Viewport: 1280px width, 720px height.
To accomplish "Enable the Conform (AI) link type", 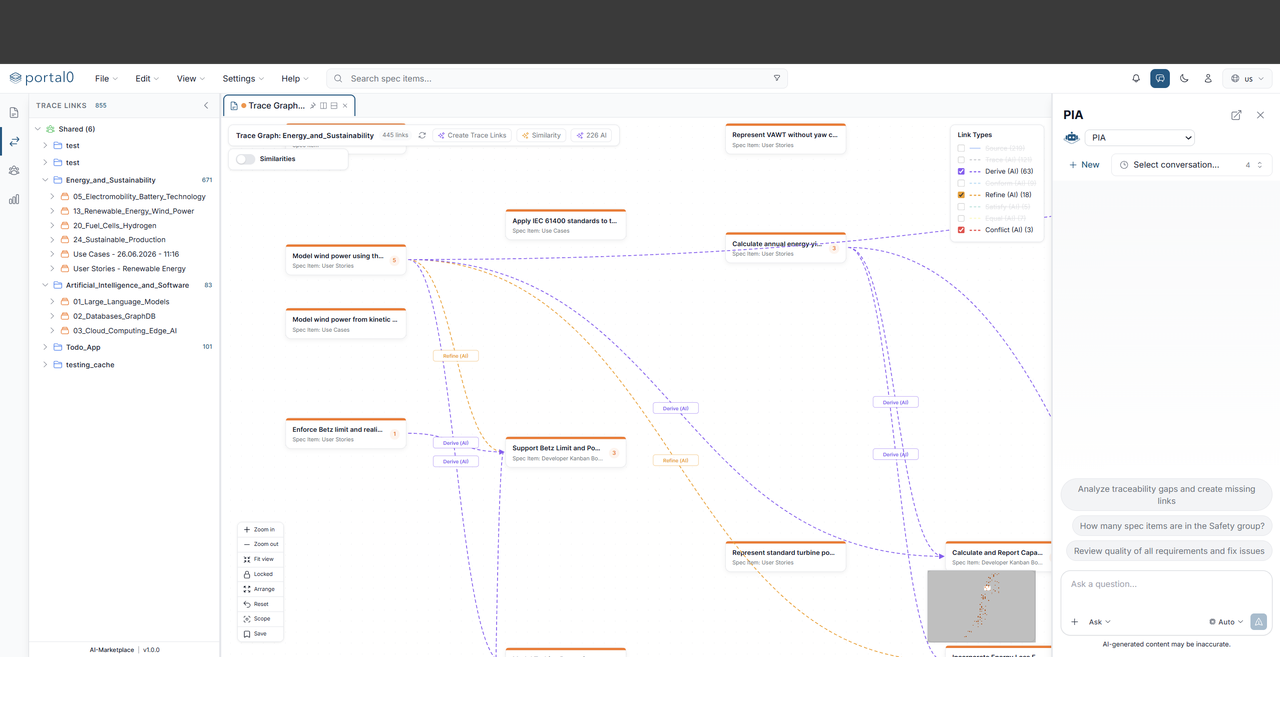I will click(x=961, y=183).
